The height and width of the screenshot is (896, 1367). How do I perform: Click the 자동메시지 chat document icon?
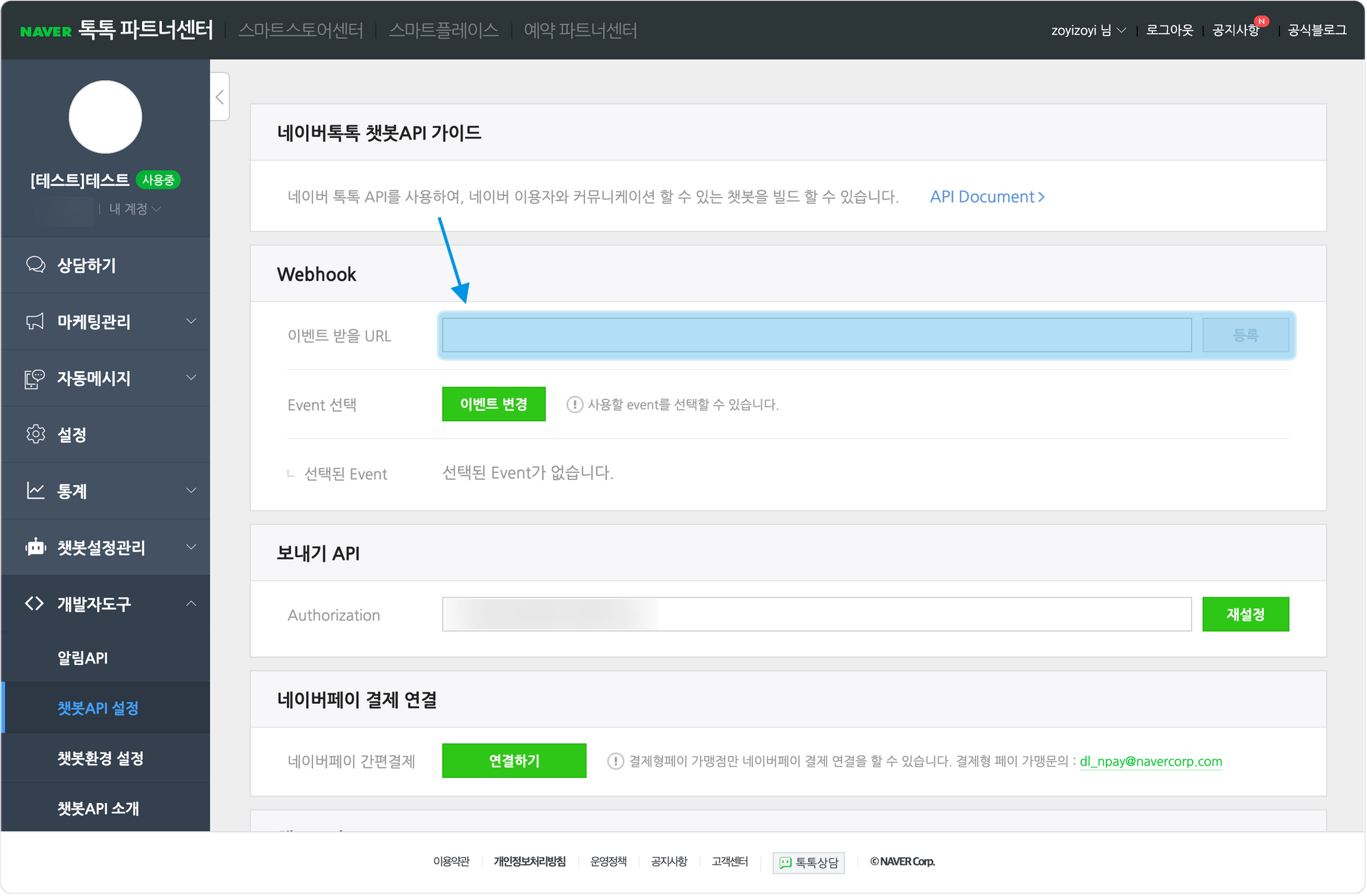coord(35,378)
